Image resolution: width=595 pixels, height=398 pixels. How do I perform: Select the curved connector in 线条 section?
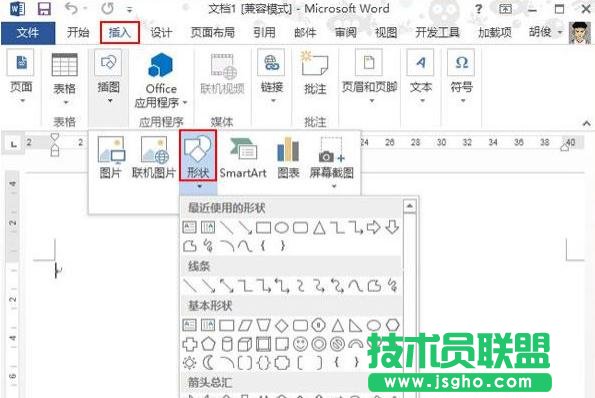(301, 286)
